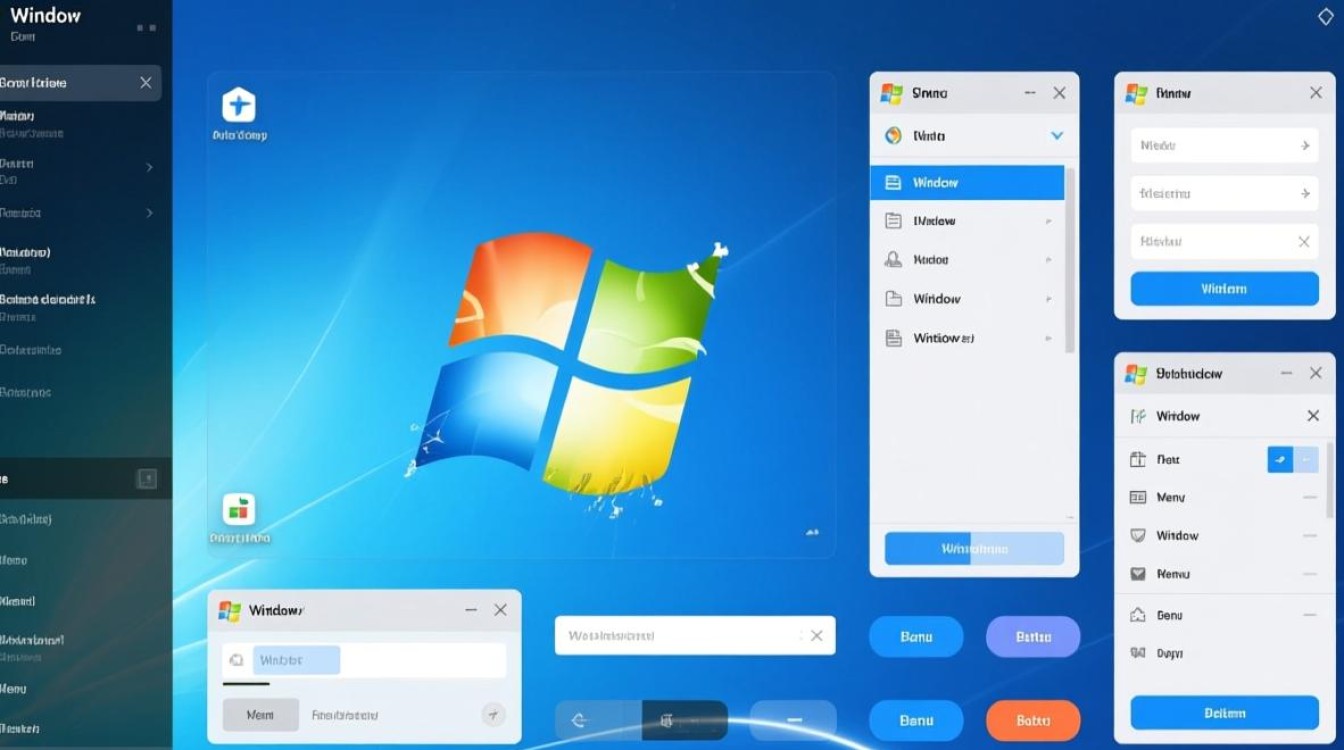Expand the second sidebar item with right chevron
The width and height of the screenshot is (1344, 750).
(149, 213)
